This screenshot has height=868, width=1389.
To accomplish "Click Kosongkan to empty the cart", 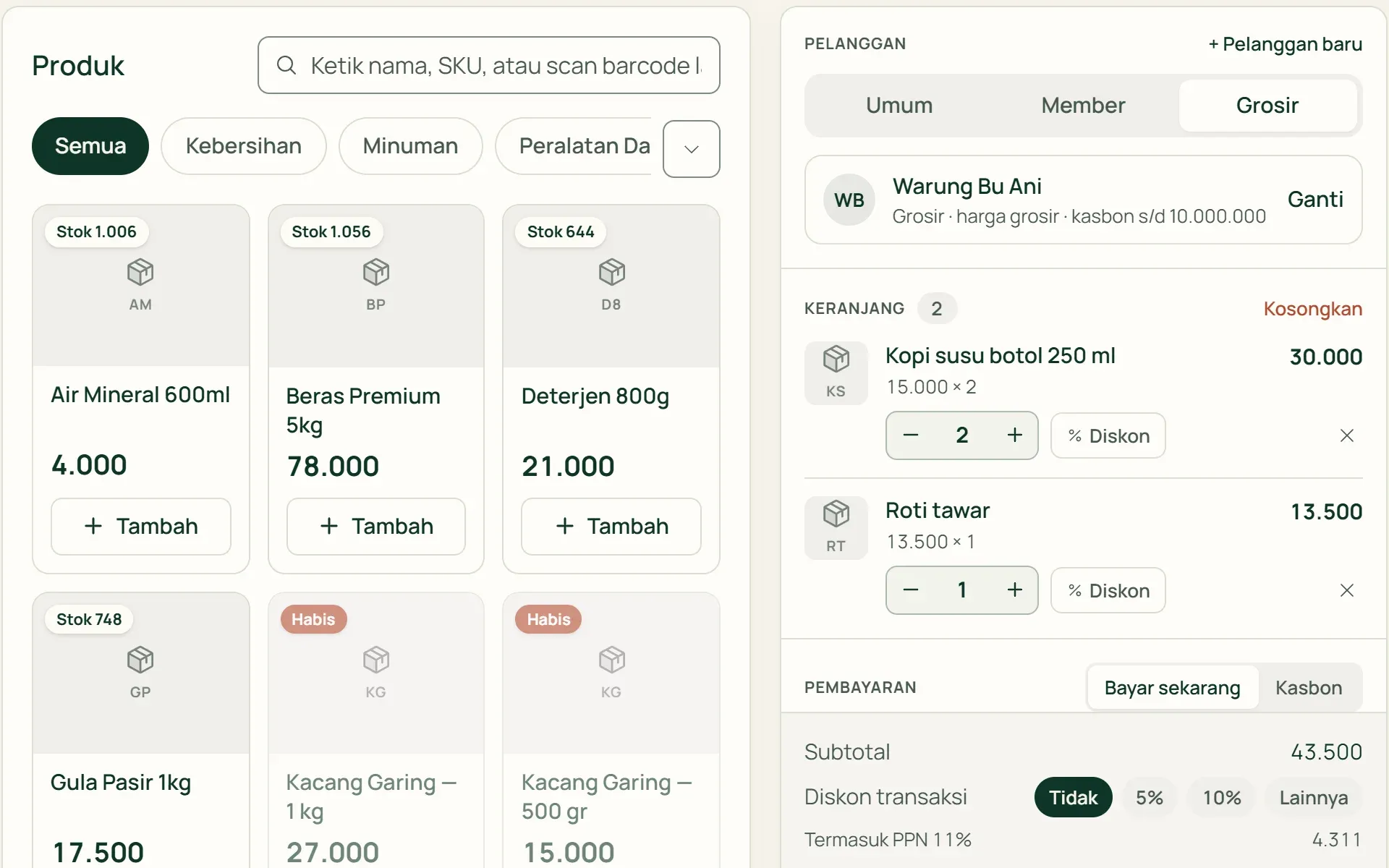I will [x=1313, y=309].
